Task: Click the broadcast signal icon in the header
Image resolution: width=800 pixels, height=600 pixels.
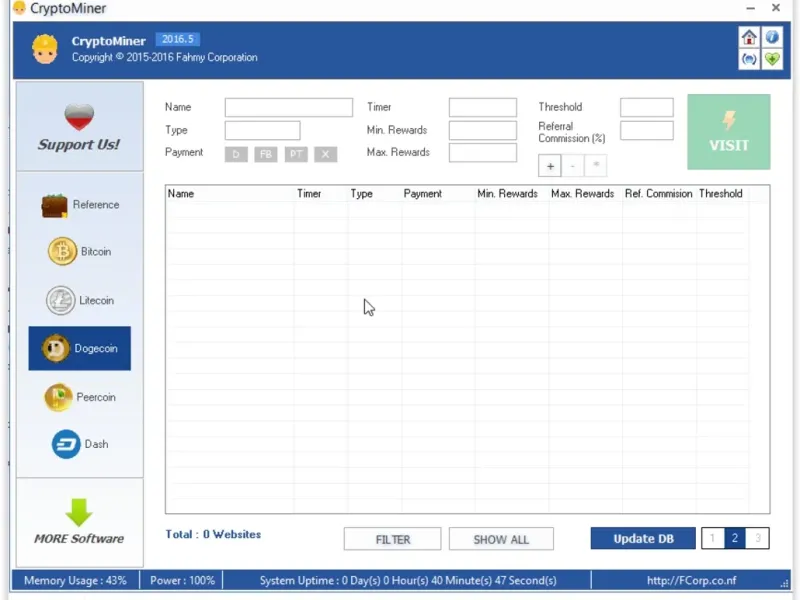Action: [x=748, y=59]
